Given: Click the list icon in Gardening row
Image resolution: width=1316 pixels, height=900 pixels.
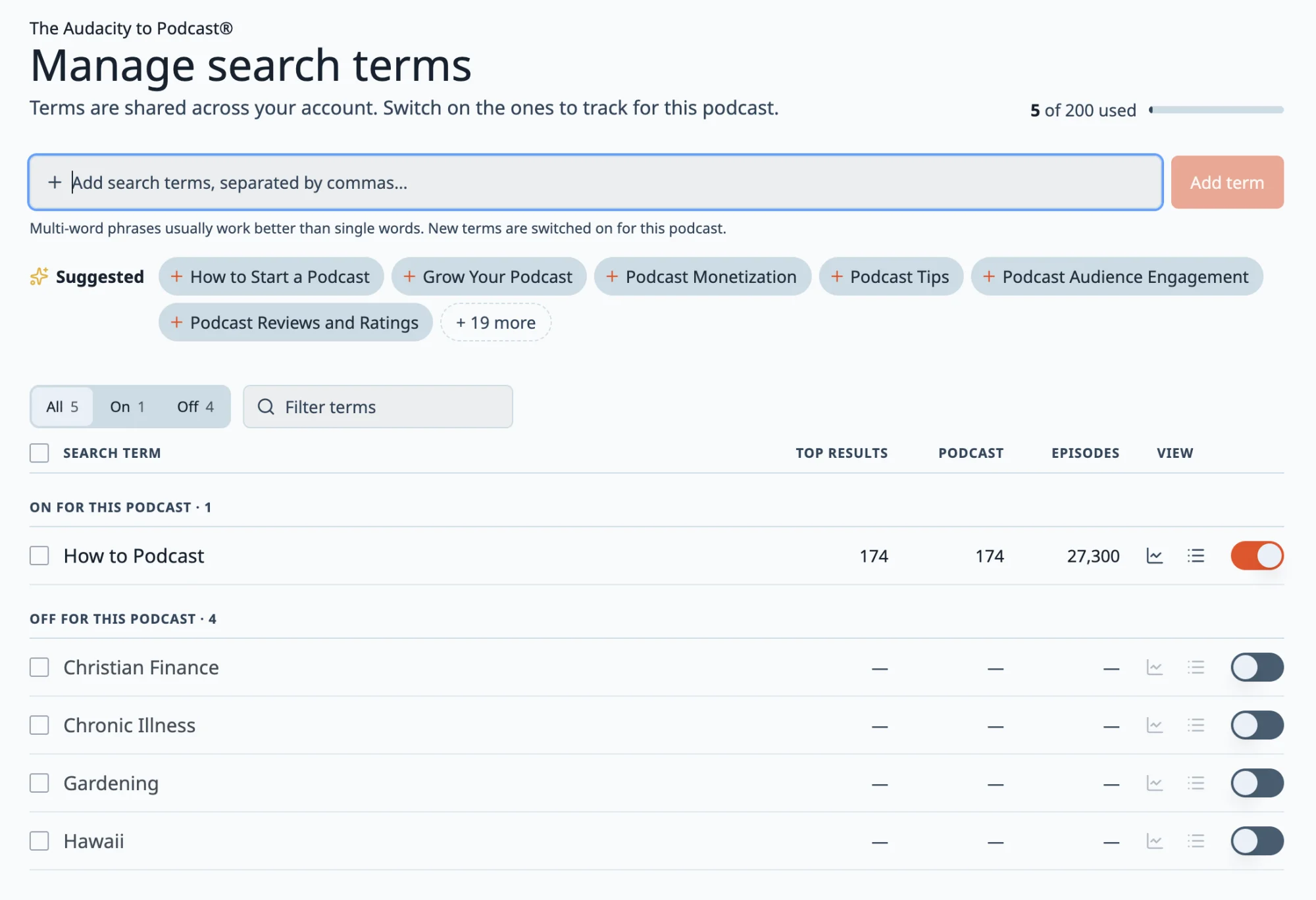Looking at the screenshot, I should pyautogui.click(x=1196, y=783).
